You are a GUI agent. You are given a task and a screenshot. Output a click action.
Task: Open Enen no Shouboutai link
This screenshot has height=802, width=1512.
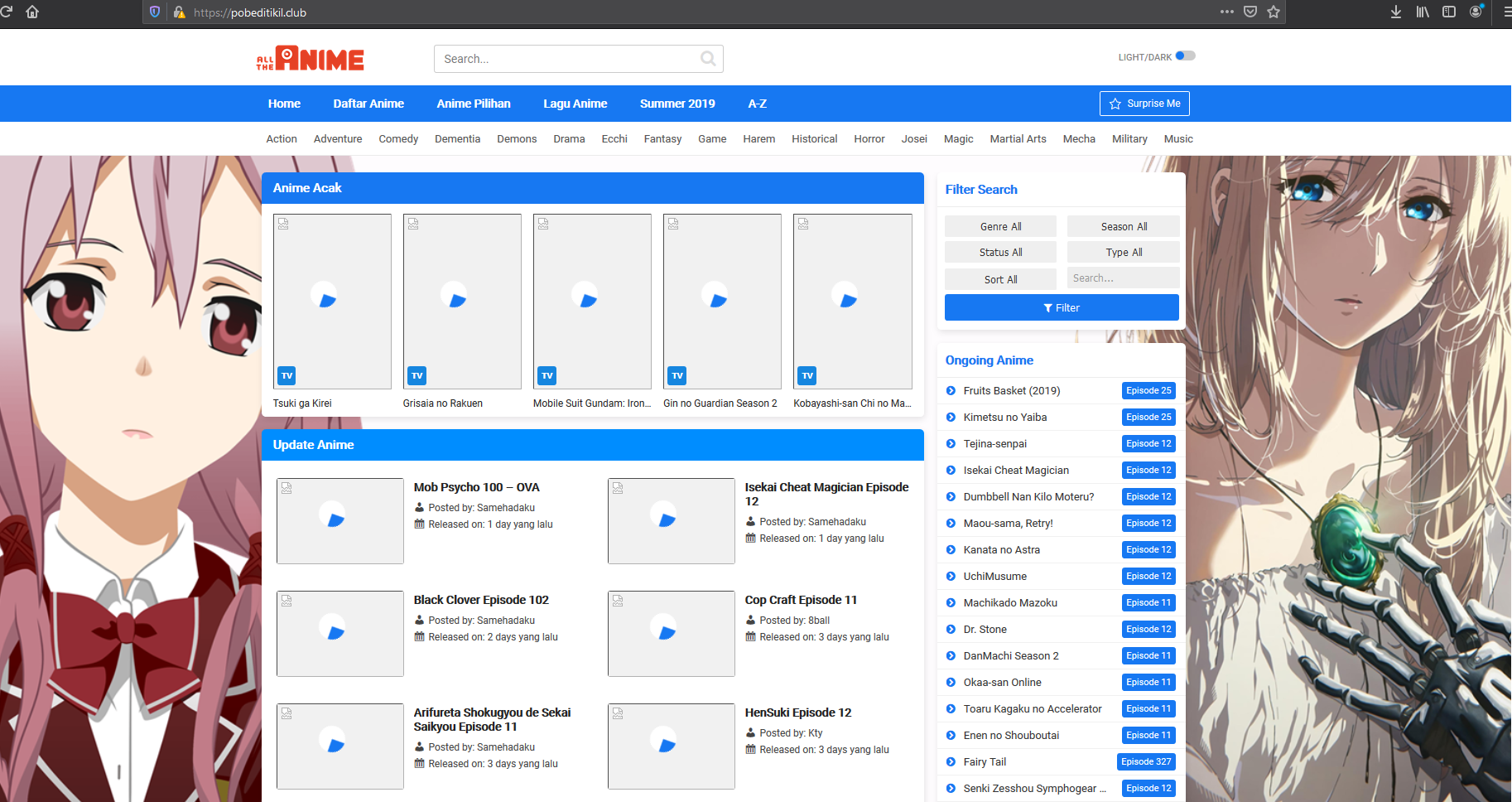[x=1011, y=736]
